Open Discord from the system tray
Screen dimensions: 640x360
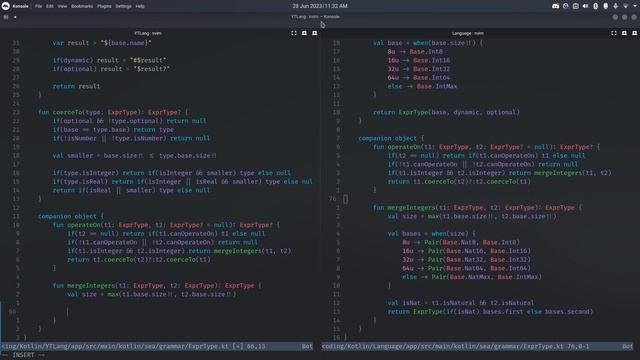point(556,6)
